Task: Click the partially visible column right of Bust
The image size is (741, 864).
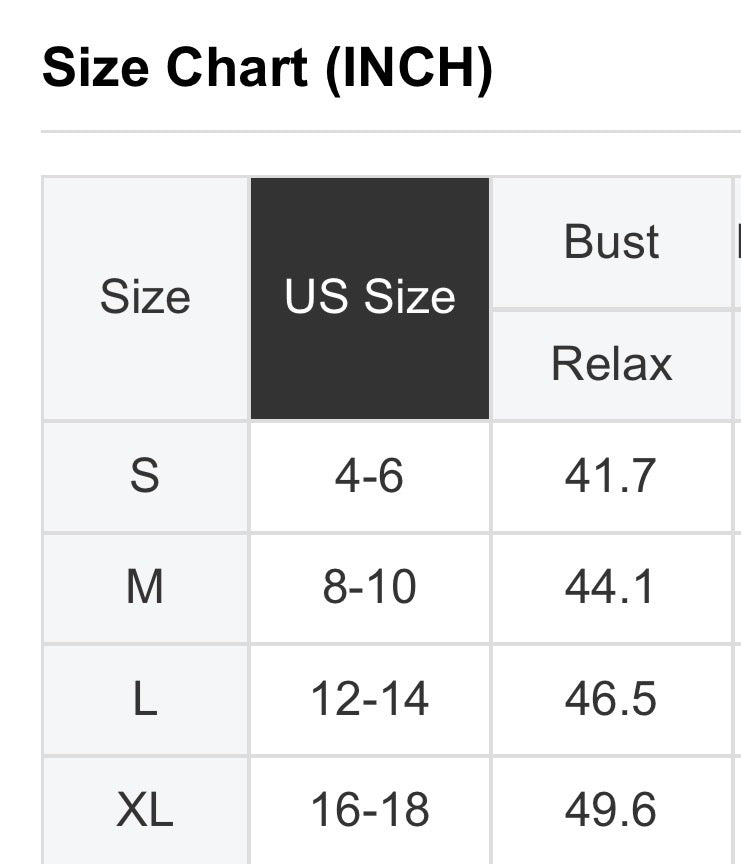Action: pyautogui.click(x=738, y=242)
